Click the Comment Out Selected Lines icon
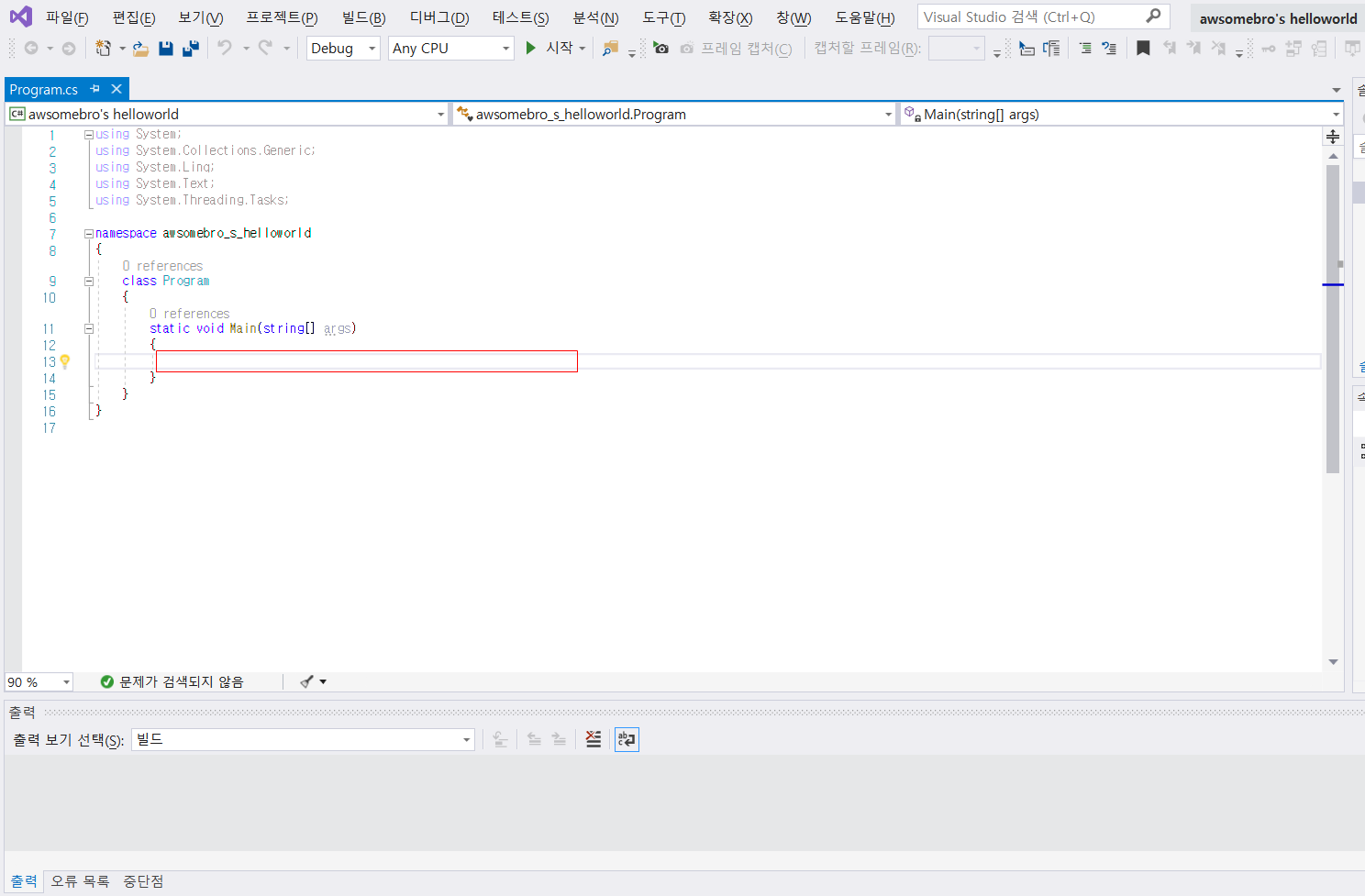Screen dimensions: 1365x896 point(1085,48)
